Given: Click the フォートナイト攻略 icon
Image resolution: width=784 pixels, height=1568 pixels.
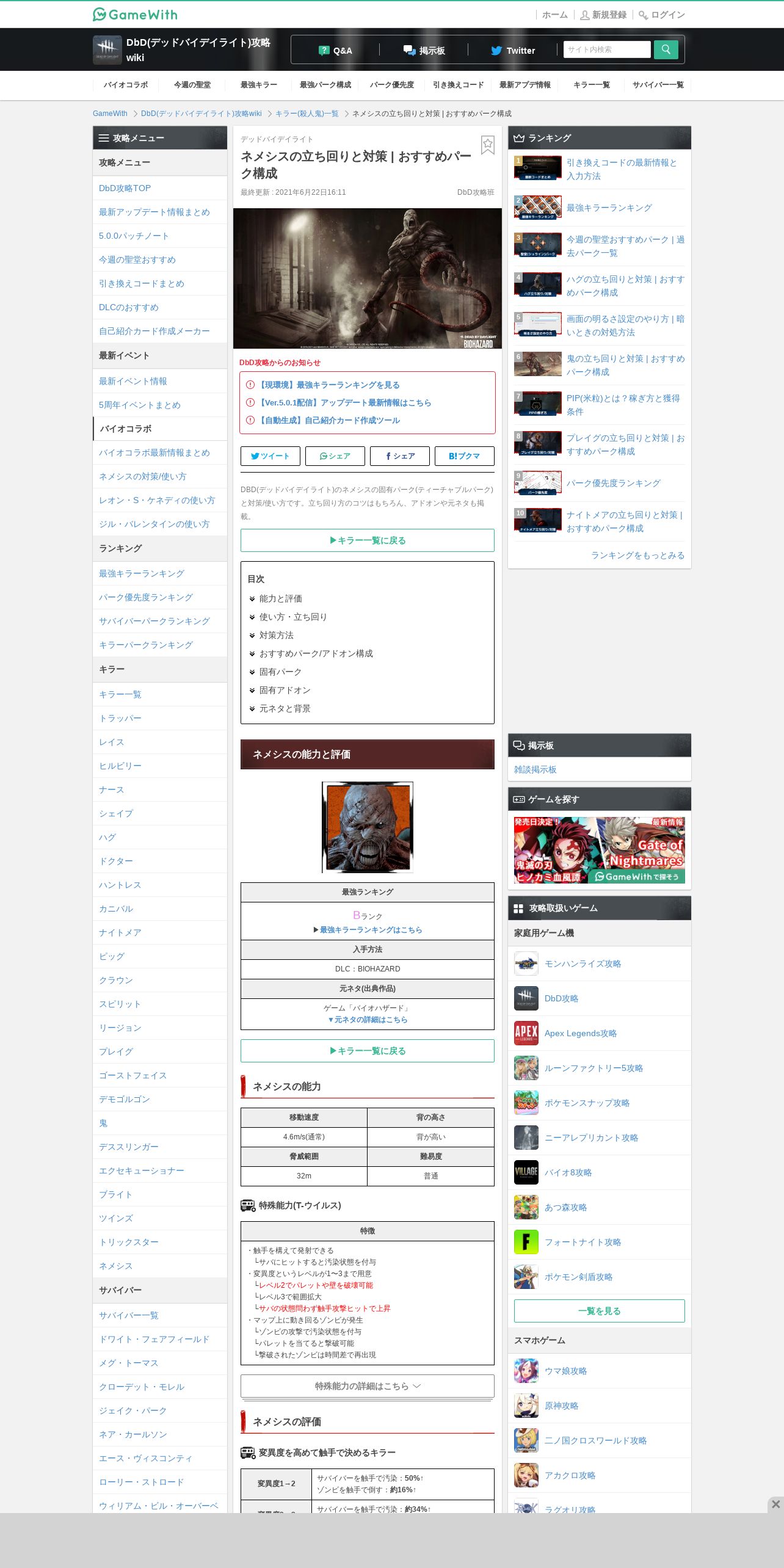Looking at the screenshot, I should [526, 1242].
